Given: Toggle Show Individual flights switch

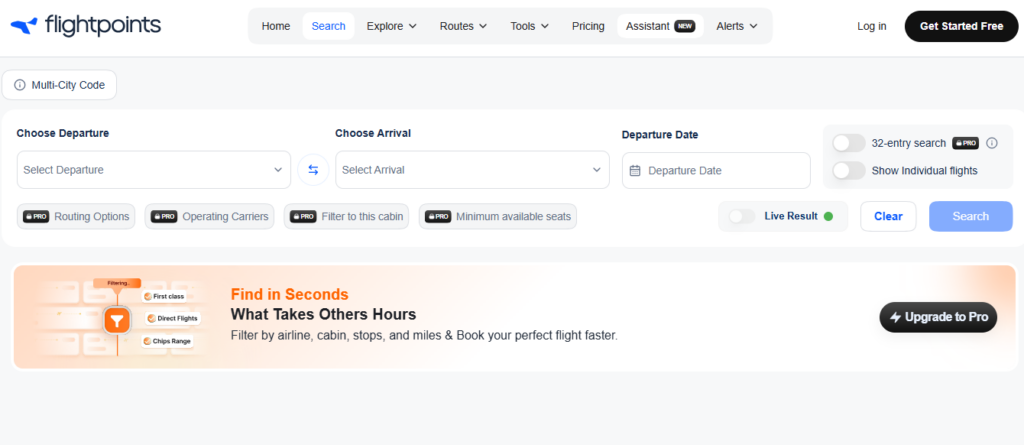Looking at the screenshot, I should [x=849, y=171].
